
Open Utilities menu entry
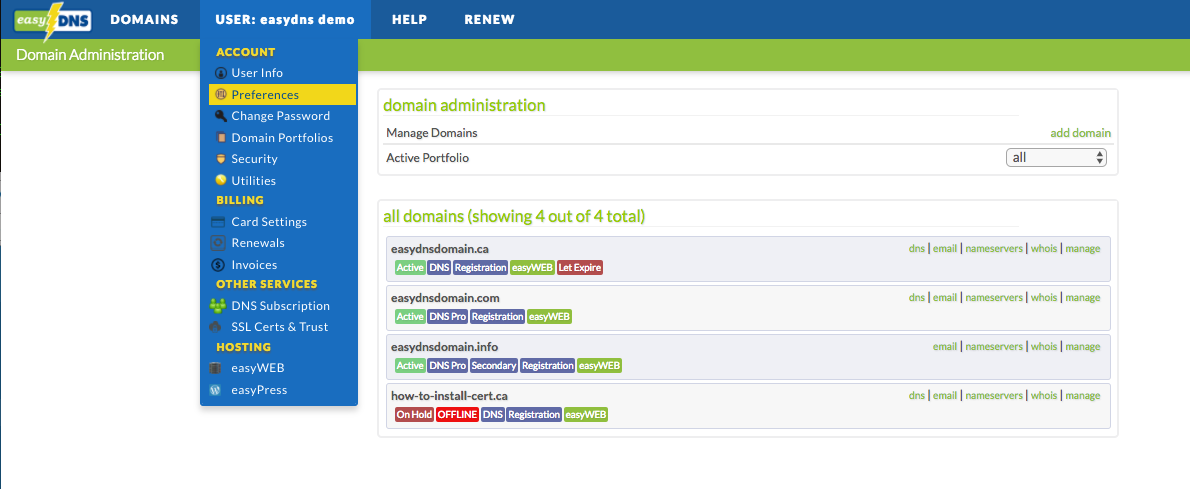coord(253,181)
